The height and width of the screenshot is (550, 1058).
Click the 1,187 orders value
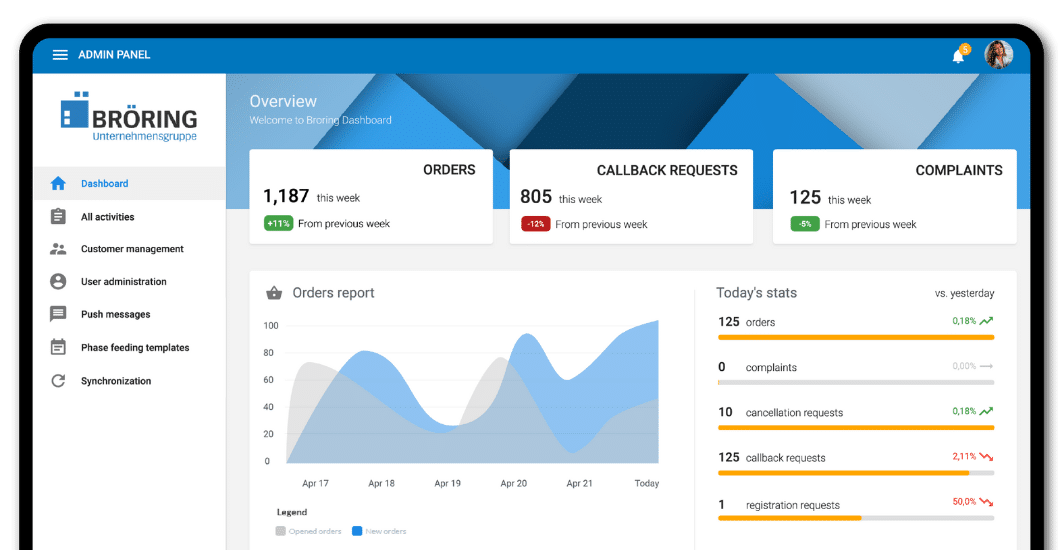tap(286, 196)
